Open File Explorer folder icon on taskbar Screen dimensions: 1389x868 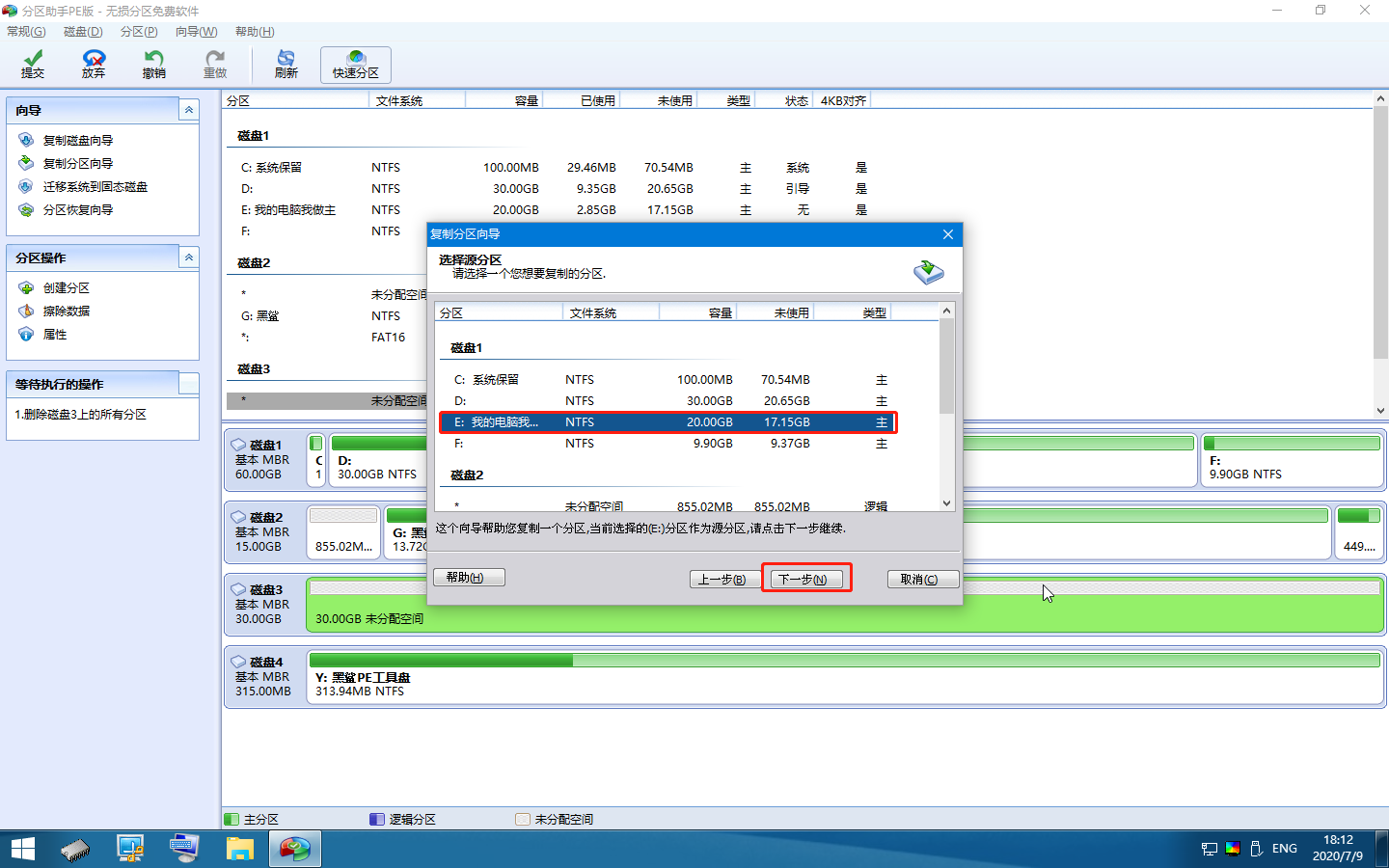(x=239, y=849)
